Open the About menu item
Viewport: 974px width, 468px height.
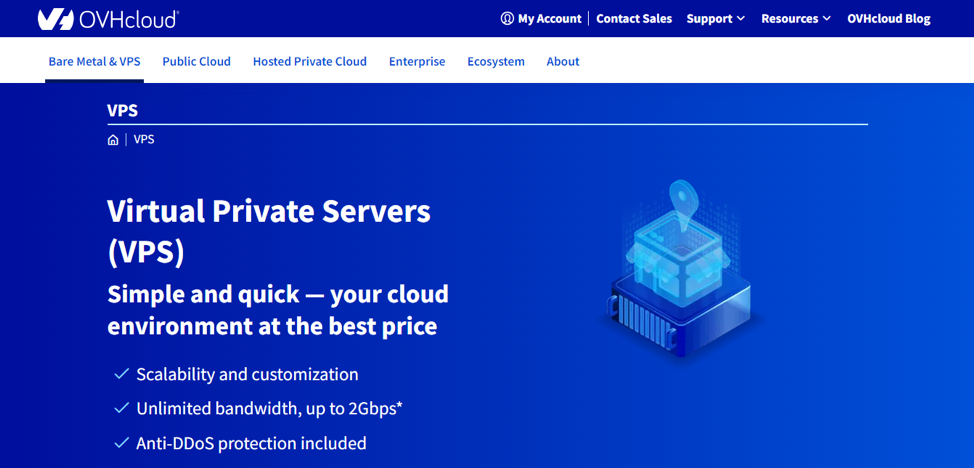tap(562, 61)
